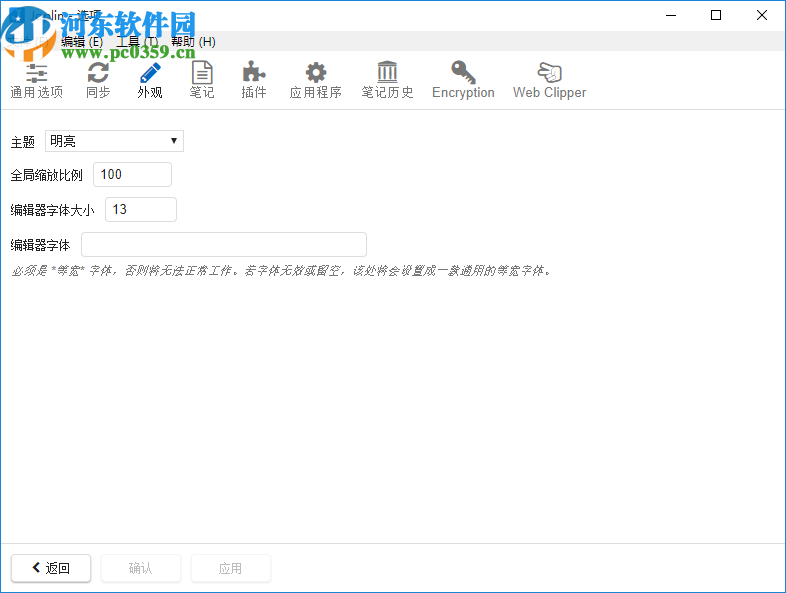Open the Encryption key section
This screenshot has height=593, width=786.
click(x=463, y=80)
